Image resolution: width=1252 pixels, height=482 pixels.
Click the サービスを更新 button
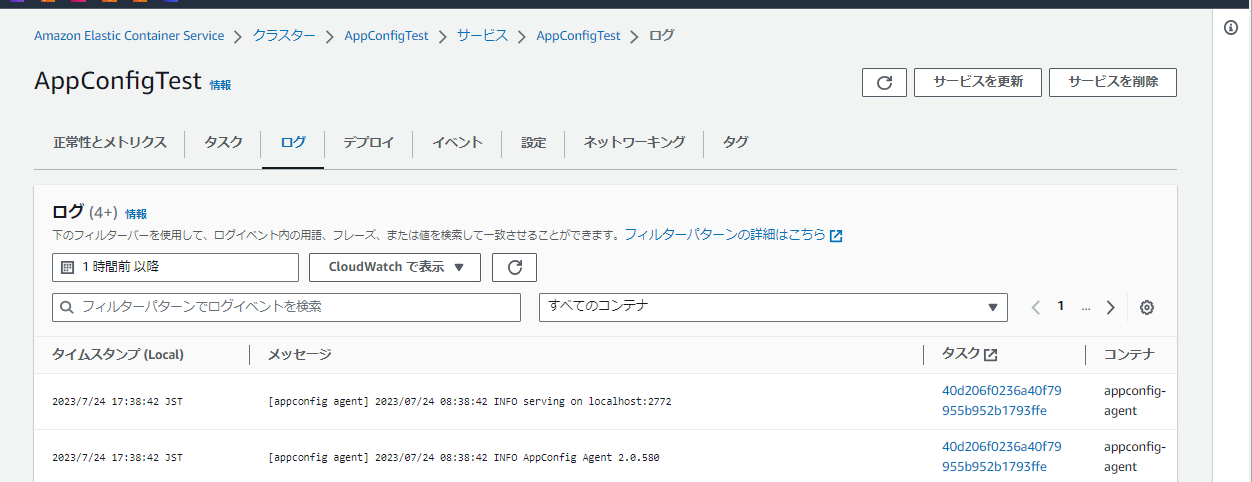click(x=978, y=82)
